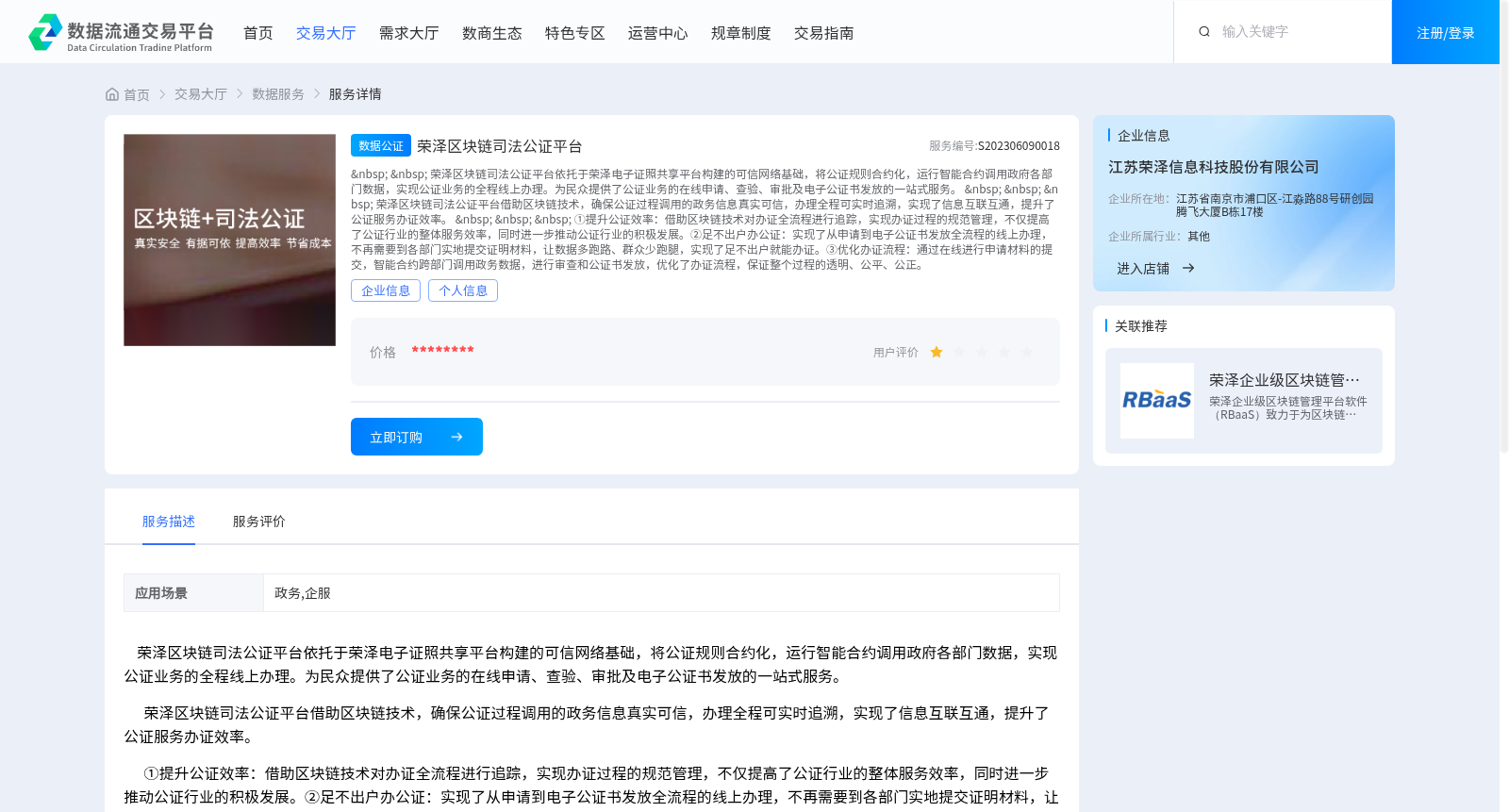
Task: Click the hidden price asterisks
Action: pyautogui.click(x=442, y=351)
